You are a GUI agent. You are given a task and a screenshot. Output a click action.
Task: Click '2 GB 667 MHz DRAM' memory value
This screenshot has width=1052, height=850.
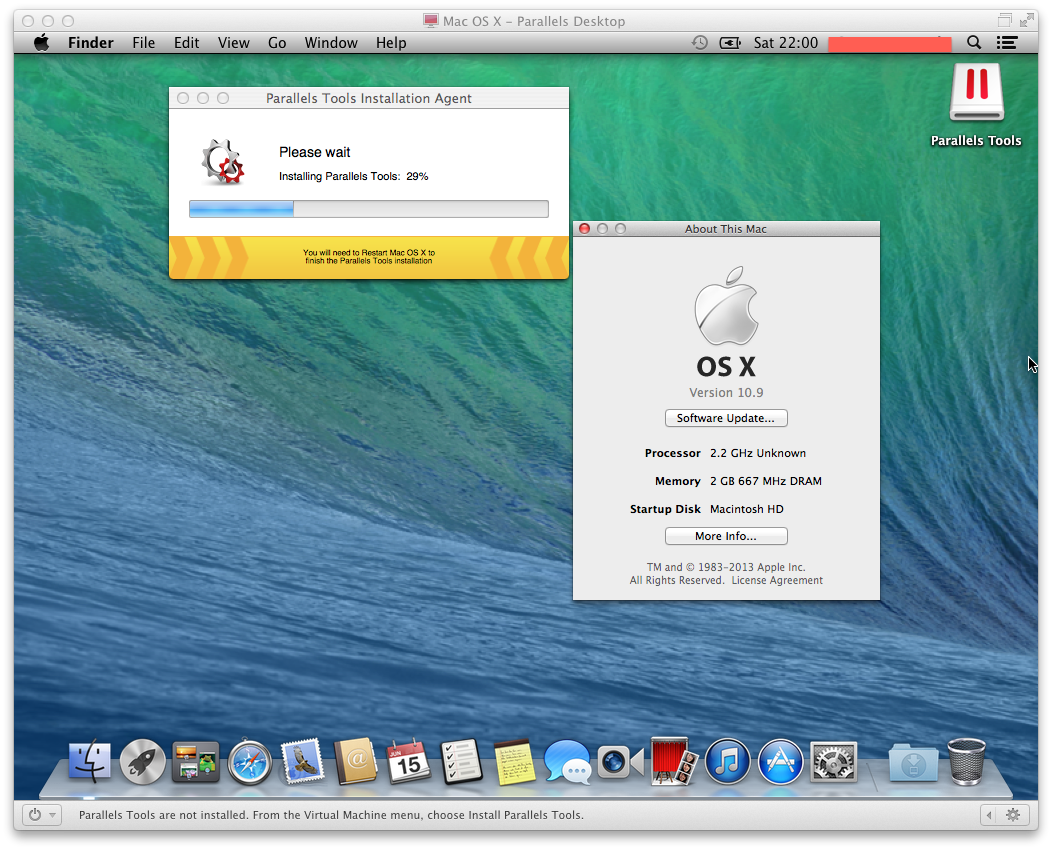click(766, 481)
